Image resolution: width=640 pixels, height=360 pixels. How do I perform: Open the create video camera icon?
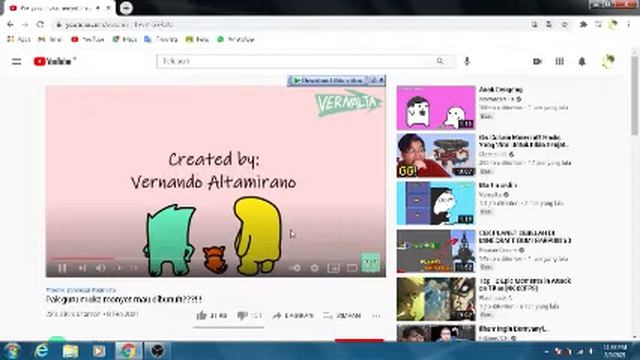tap(538, 62)
